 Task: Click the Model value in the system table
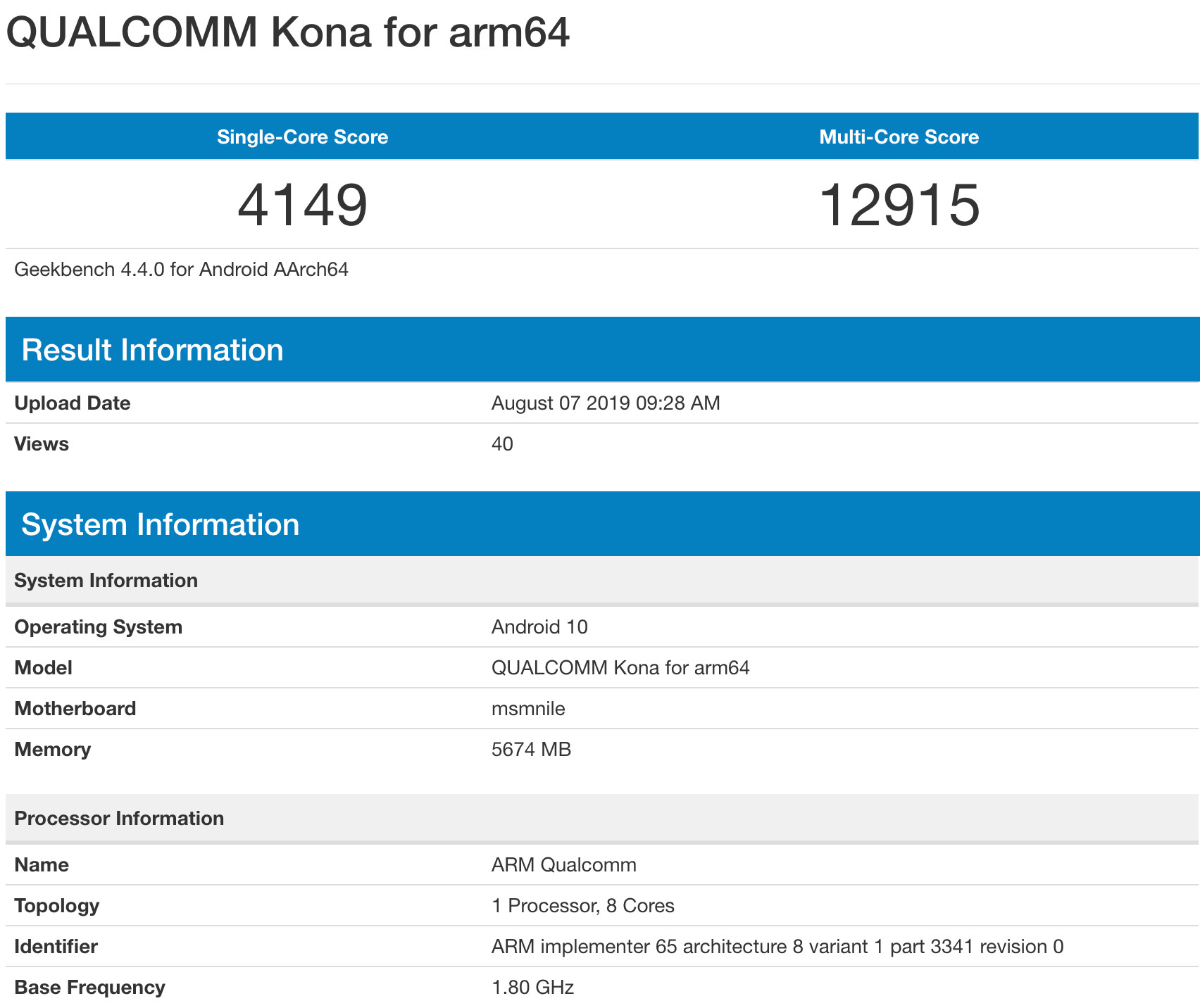(620, 668)
